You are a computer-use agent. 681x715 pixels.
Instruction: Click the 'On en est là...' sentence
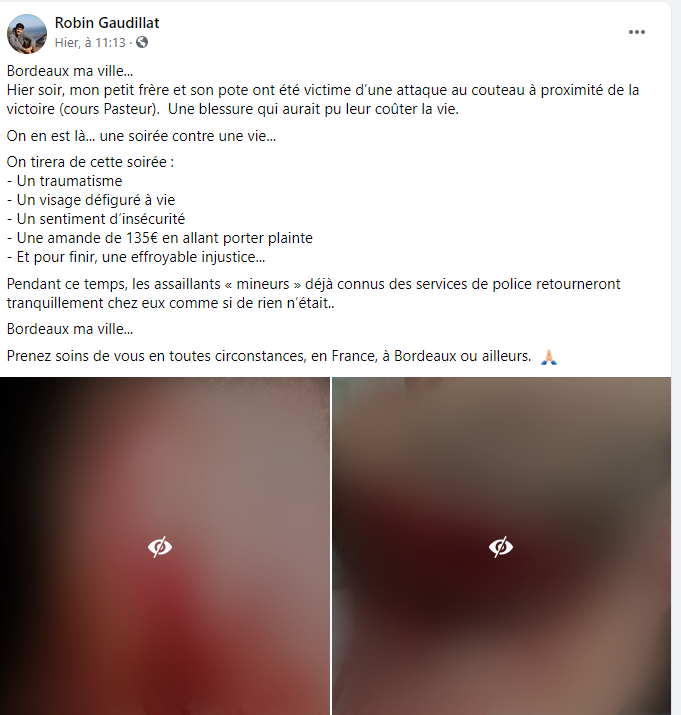tap(141, 136)
